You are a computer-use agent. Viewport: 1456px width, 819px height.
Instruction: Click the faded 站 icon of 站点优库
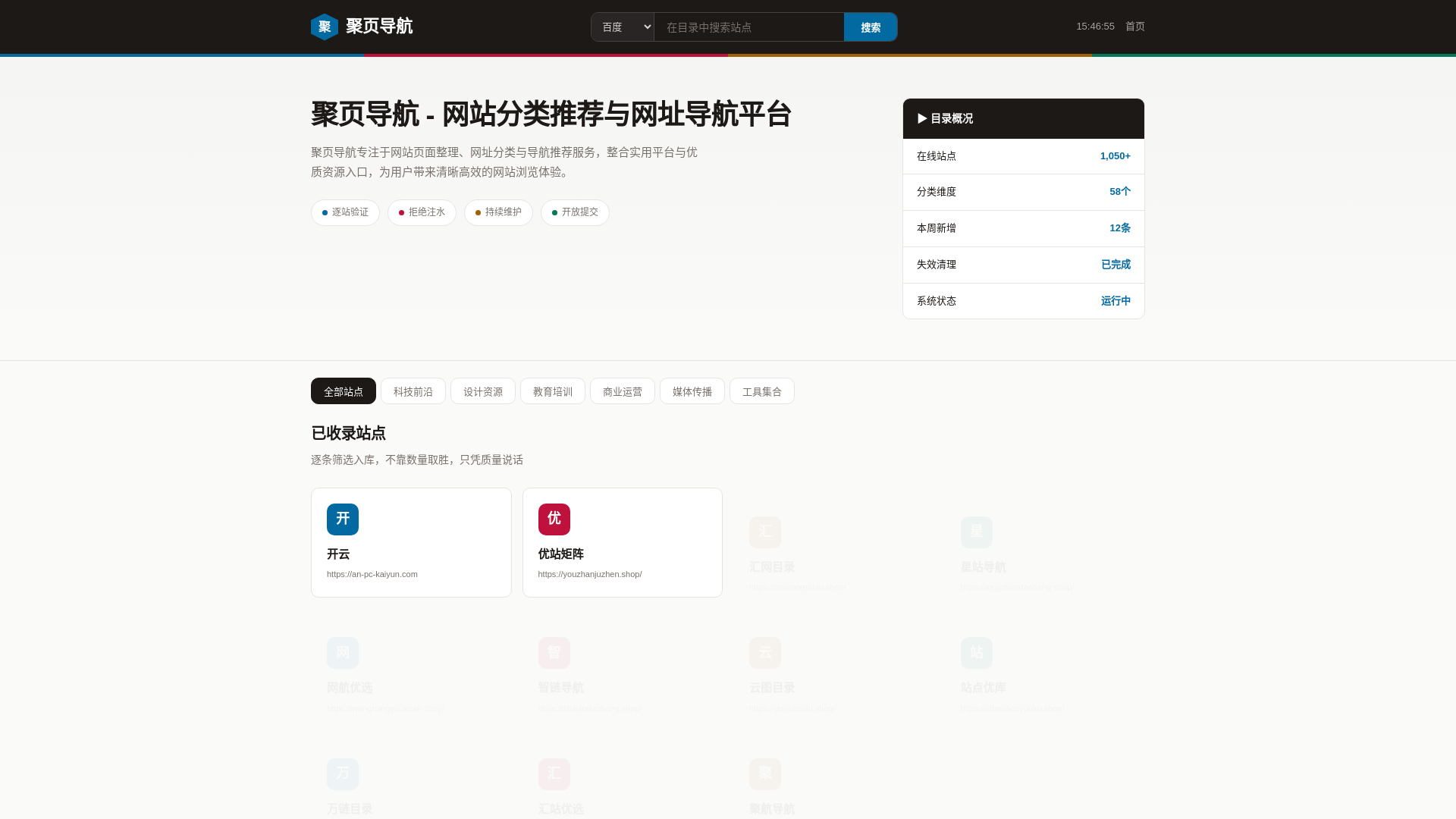tap(977, 653)
